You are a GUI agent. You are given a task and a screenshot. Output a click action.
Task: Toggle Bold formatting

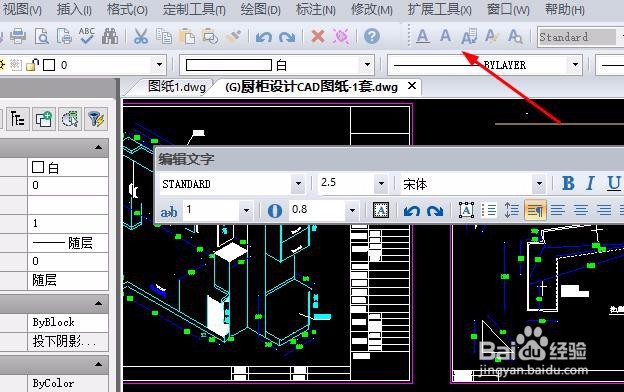(568, 183)
